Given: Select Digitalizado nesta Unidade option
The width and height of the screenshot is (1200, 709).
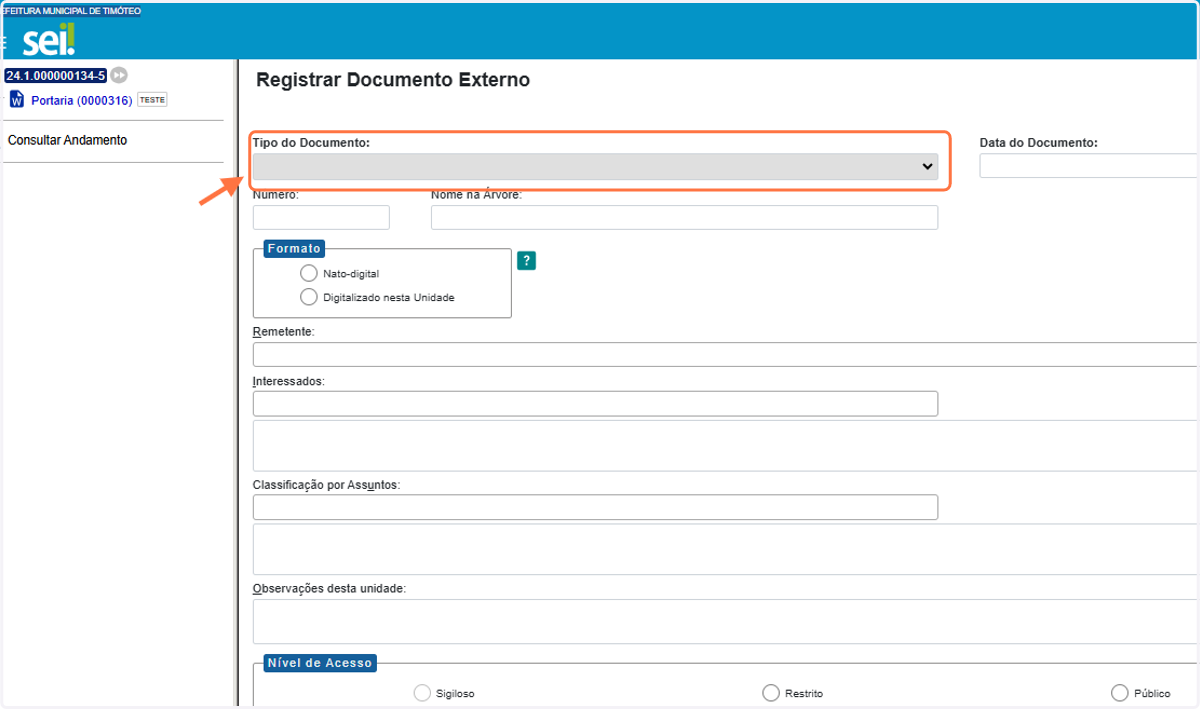Looking at the screenshot, I should pyautogui.click(x=308, y=297).
